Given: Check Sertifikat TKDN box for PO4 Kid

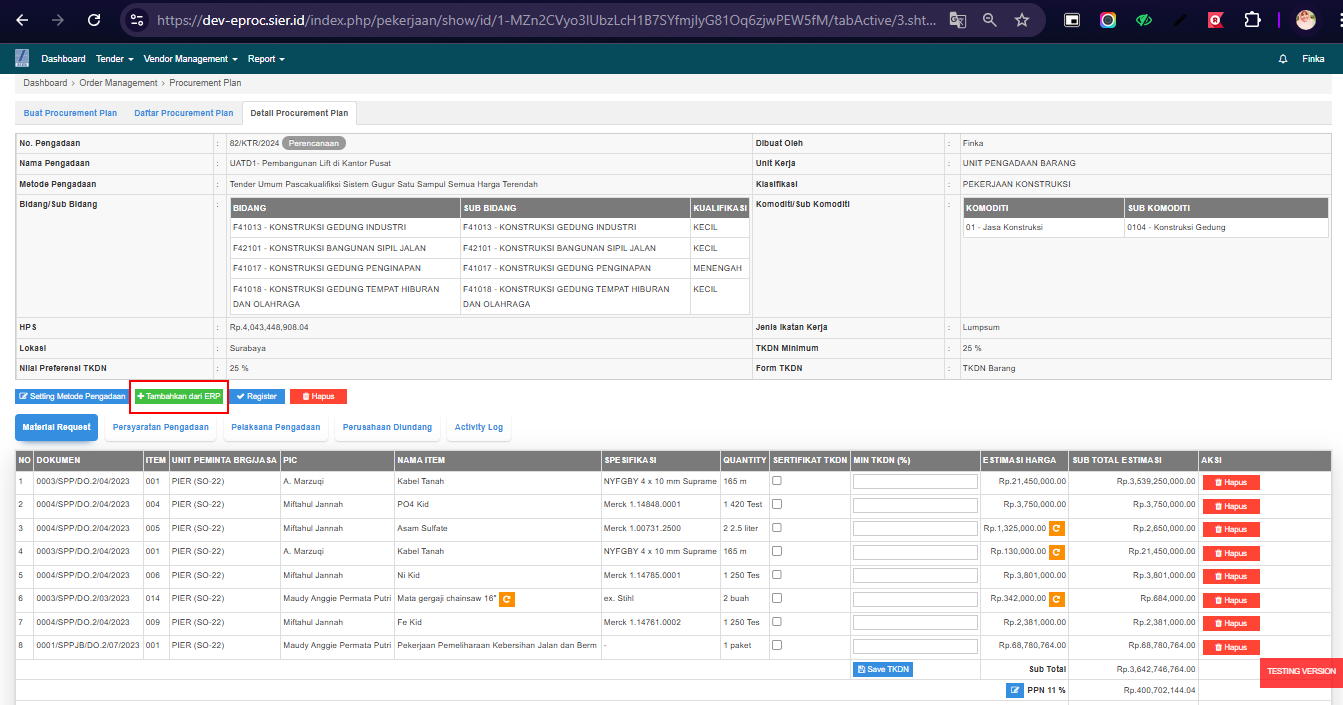Looking at the screenshot, I should coord(777,504).
